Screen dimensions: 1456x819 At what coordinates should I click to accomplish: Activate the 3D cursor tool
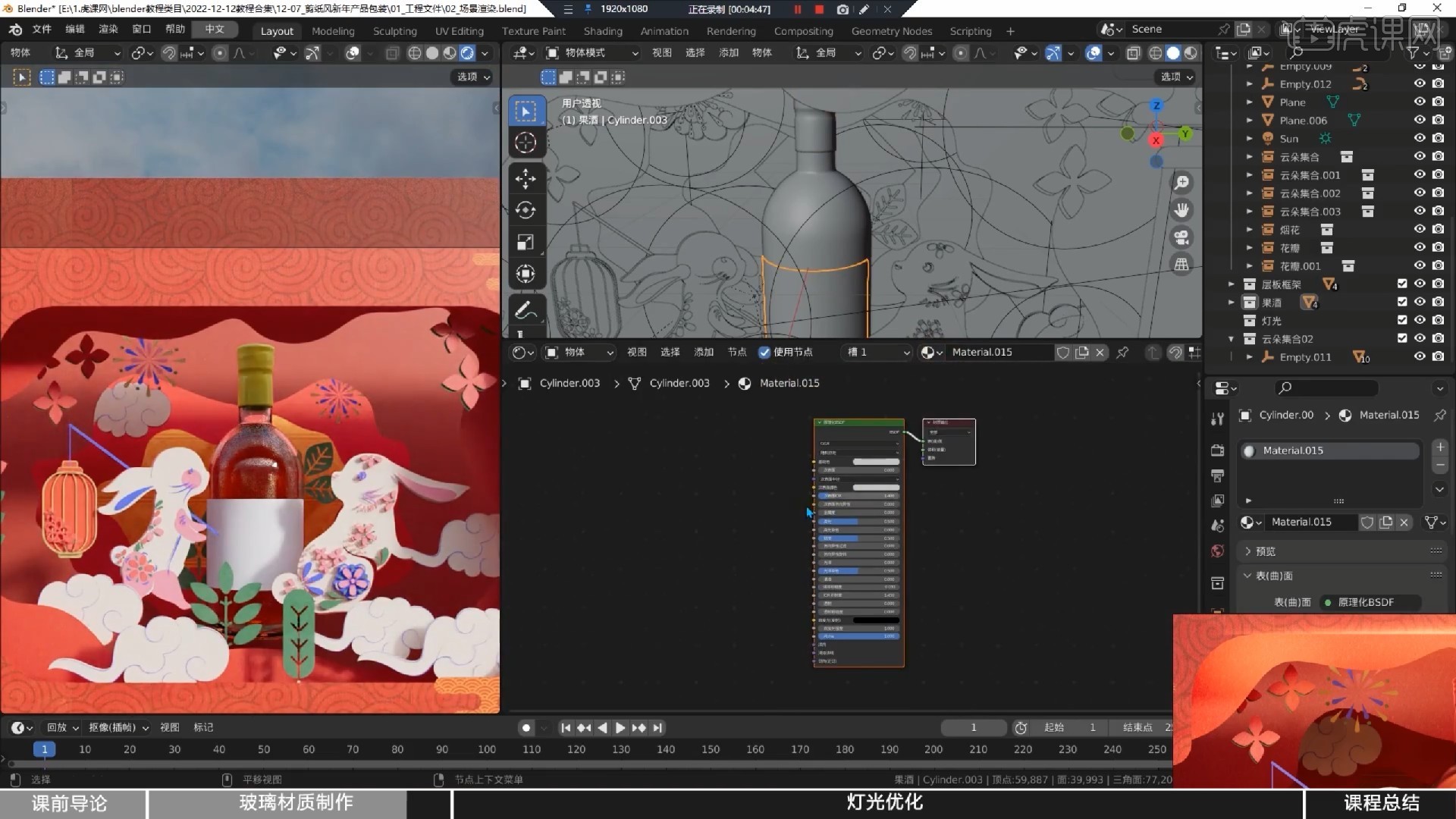point(526,143)
